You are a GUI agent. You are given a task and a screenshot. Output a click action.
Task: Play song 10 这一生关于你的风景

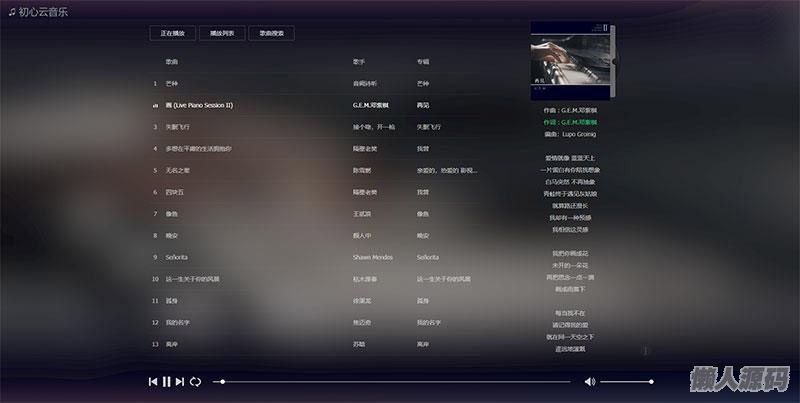tap(192, 280)
